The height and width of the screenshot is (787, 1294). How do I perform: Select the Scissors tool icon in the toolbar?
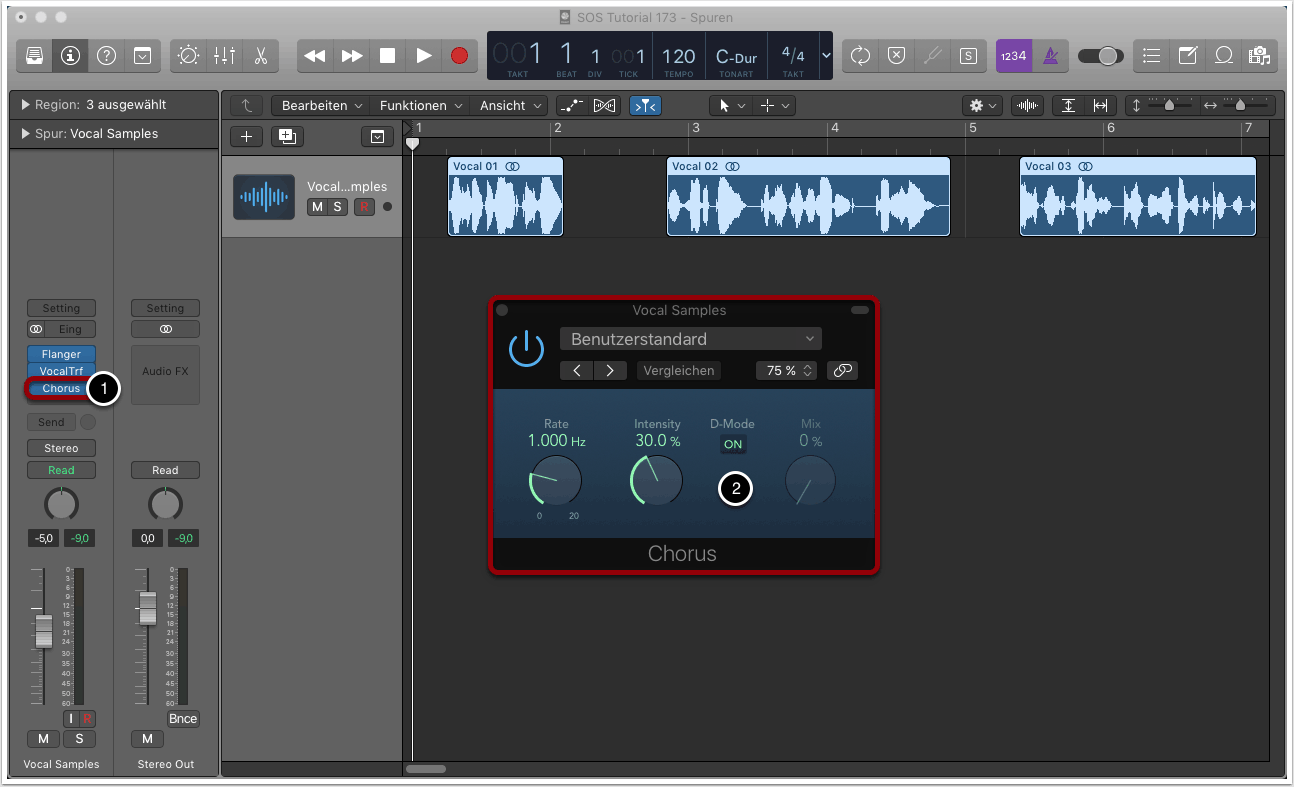[261, 56]
